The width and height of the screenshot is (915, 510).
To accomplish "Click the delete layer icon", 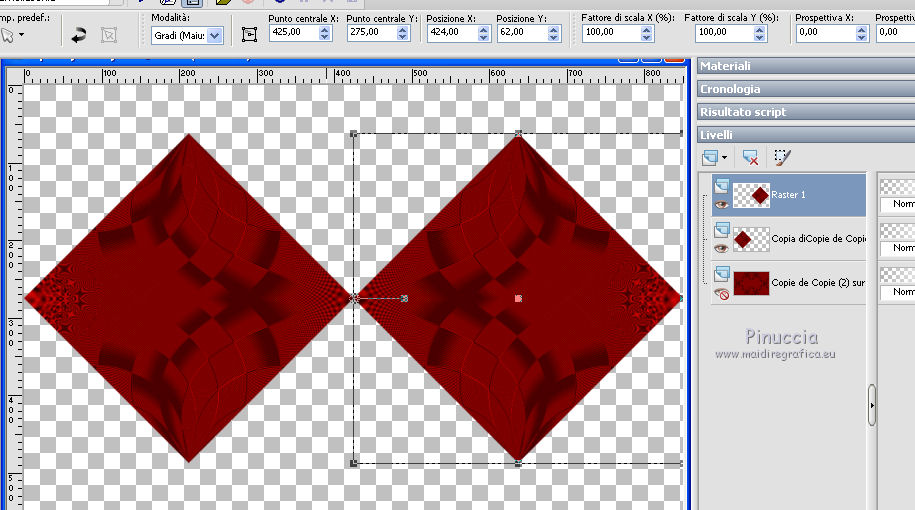I will (750, 157).
